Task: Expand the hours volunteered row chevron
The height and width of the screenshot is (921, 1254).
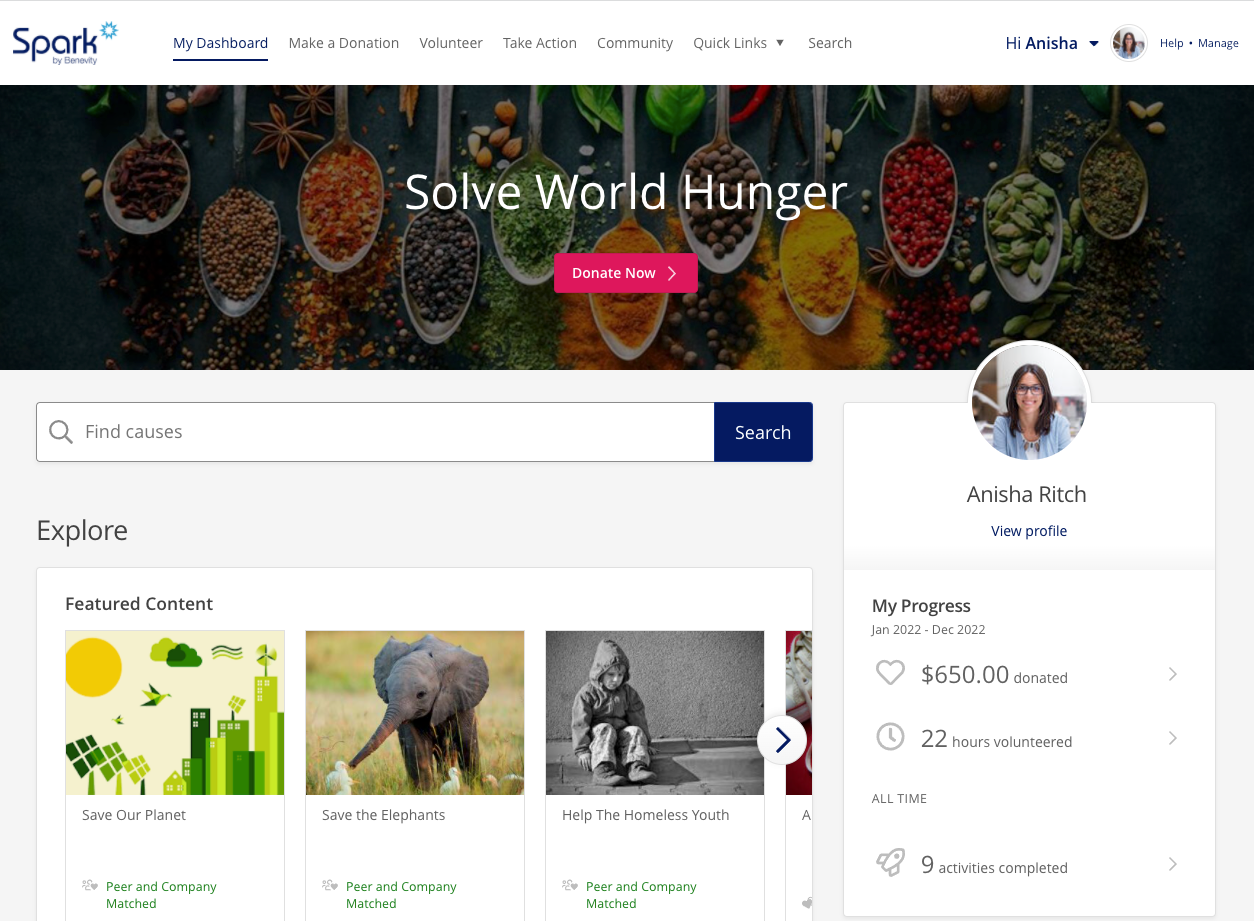Action: pos(1173,738)
